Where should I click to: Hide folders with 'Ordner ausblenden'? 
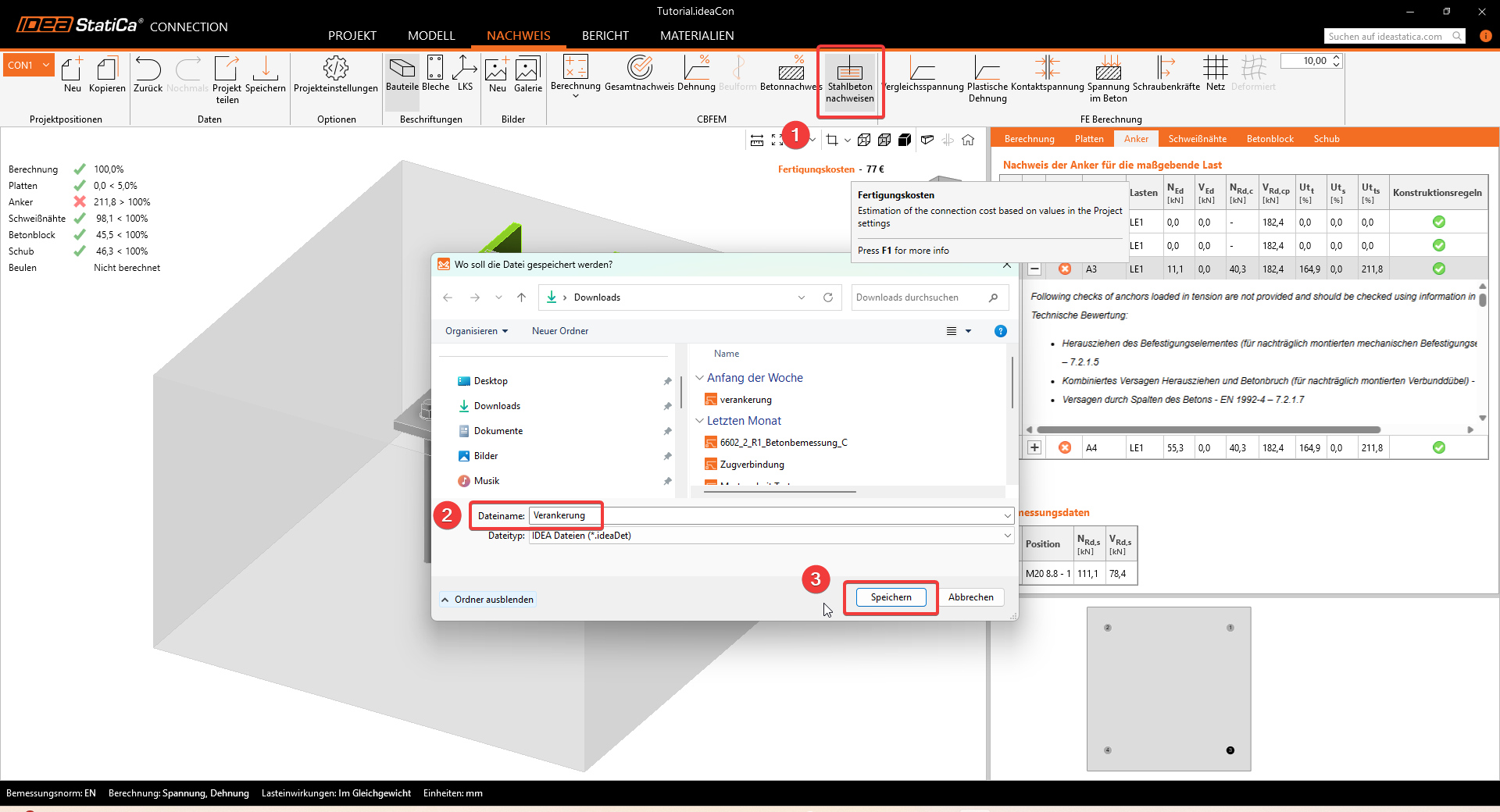(487, 600)
